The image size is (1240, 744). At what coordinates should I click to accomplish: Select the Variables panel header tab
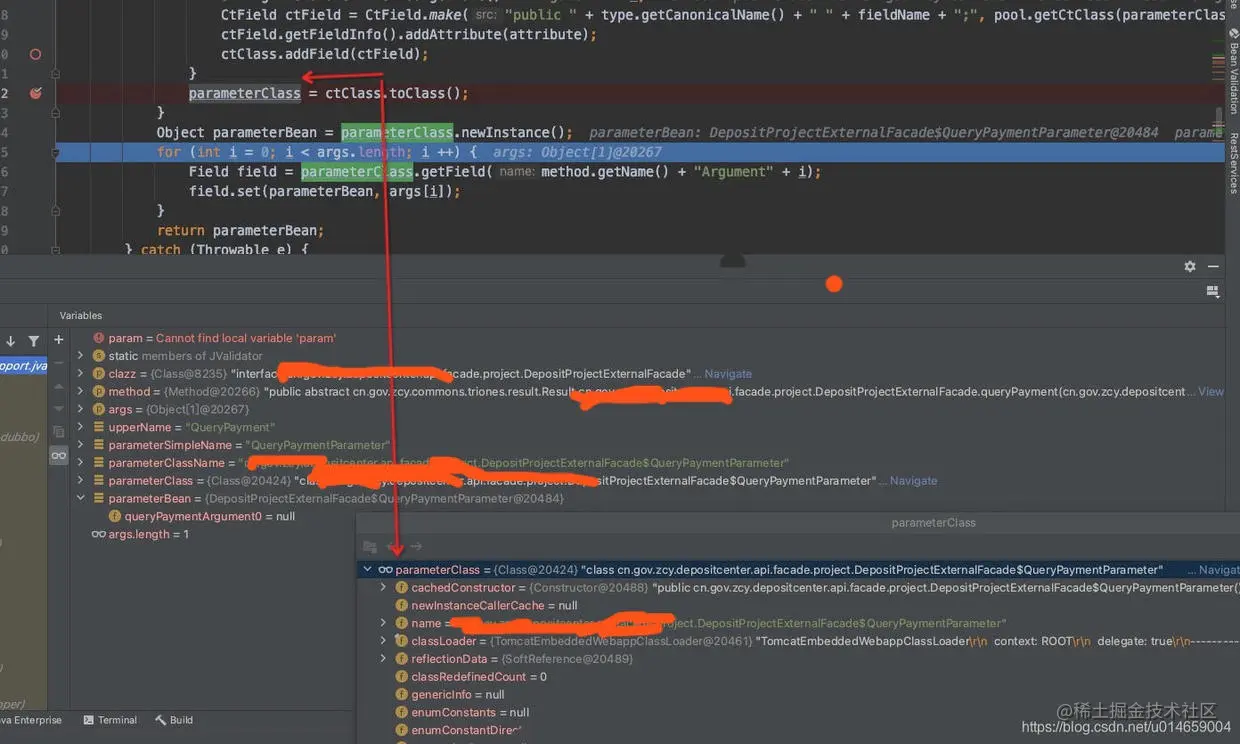(81, 315)
